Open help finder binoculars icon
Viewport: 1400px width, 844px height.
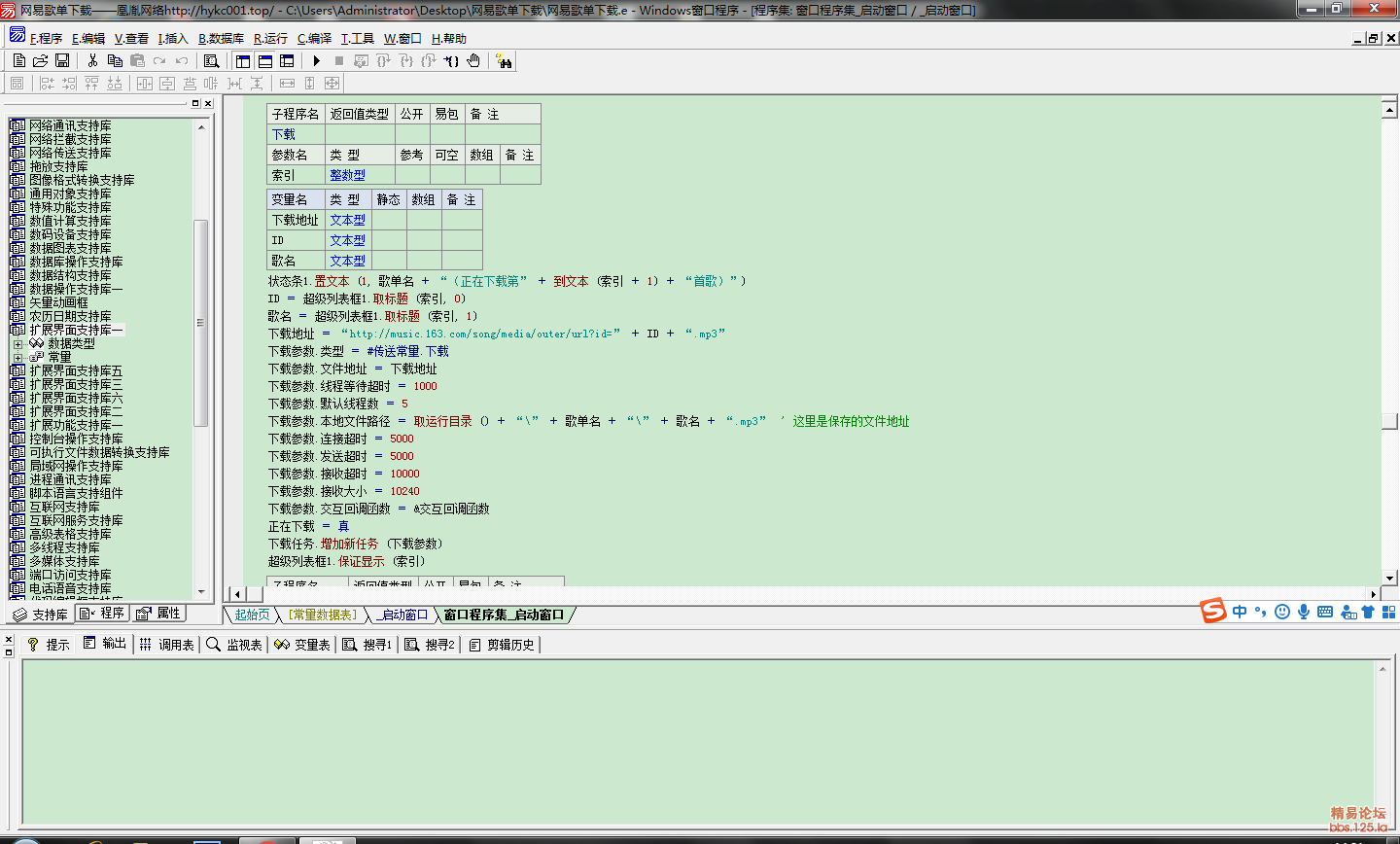504,60
